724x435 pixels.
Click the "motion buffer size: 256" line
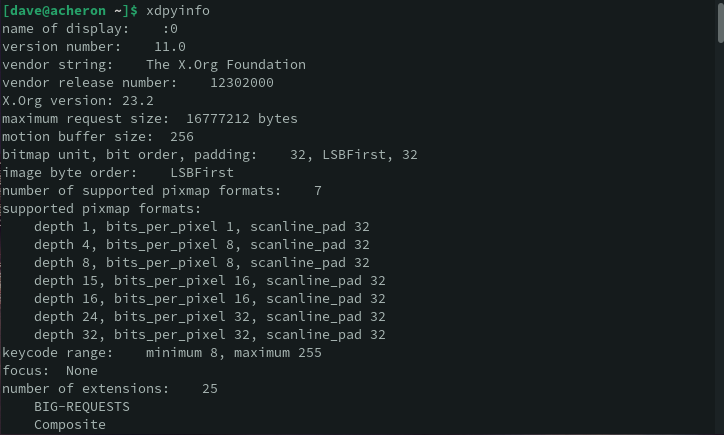coord(98,137)
